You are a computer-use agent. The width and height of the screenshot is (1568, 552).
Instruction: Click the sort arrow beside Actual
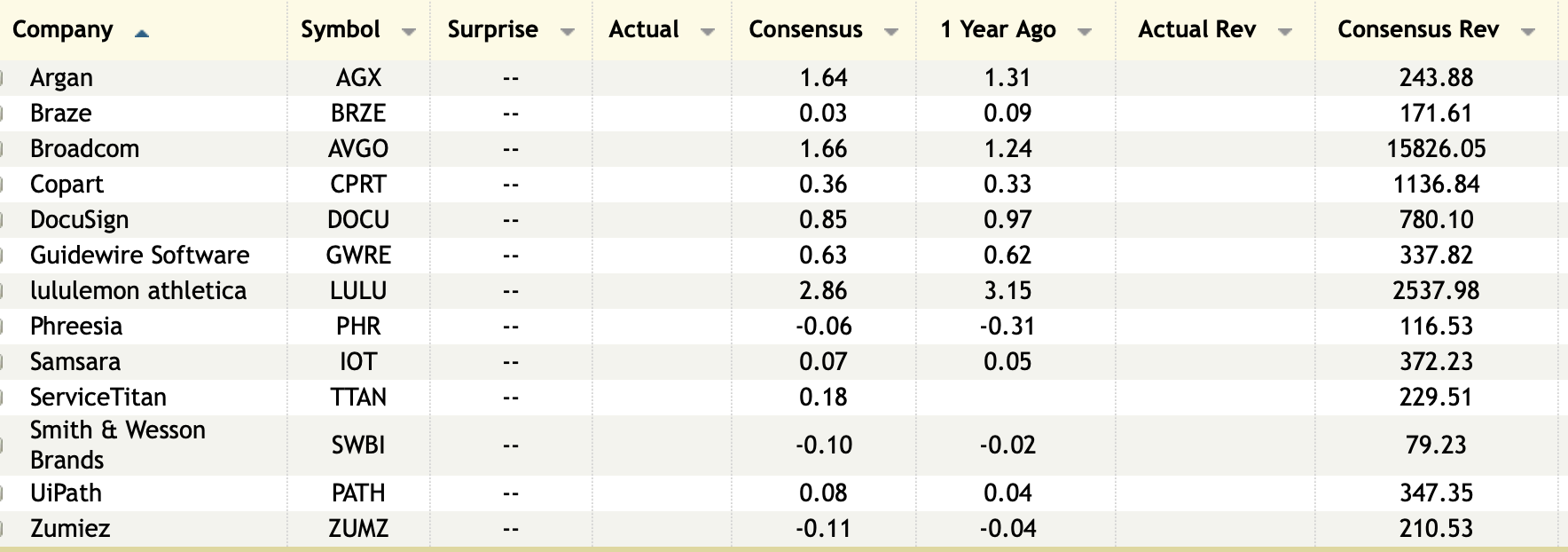(x=707, y=32)
